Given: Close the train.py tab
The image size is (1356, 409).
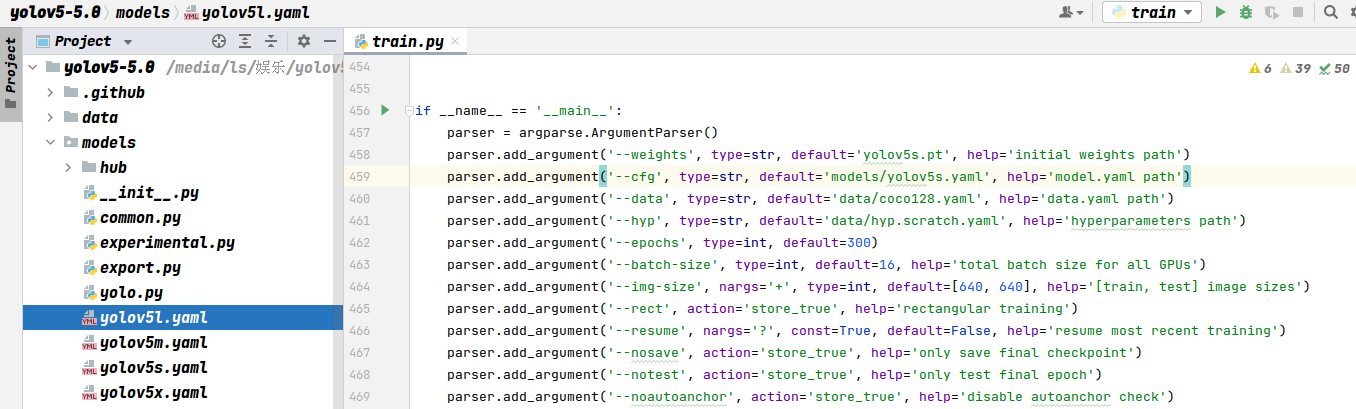Looking at the screenshot, I should tap(455, 42).
